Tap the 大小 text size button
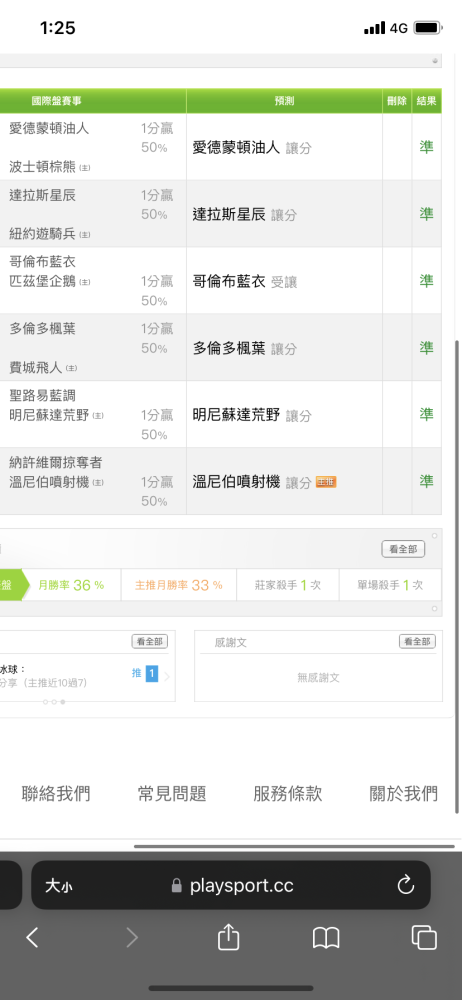462x1000 pixels. (58, 886)
